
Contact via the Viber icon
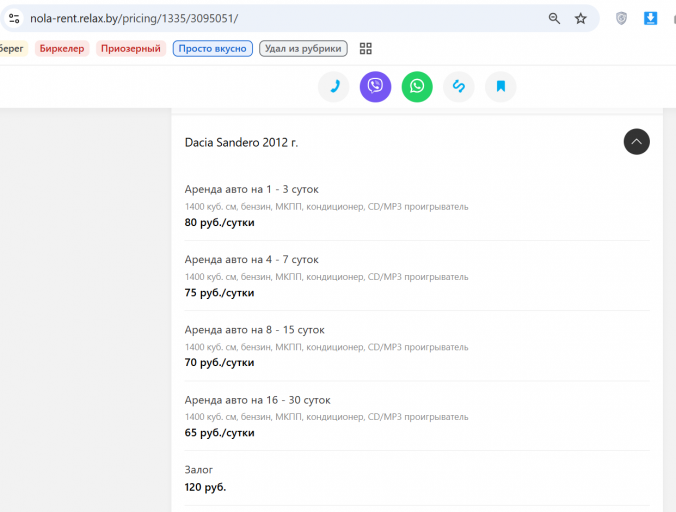pos(376,87)
